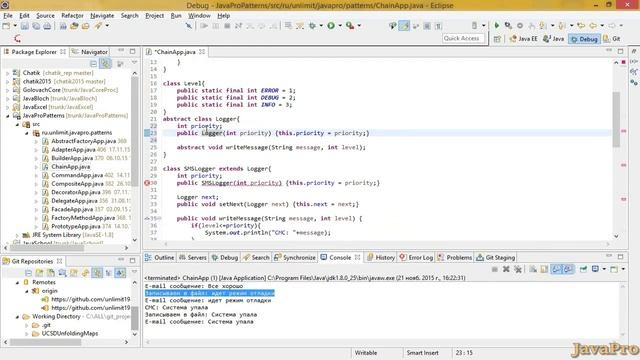Select the origin remote in Git Repositories
The height and width of the screenshot is (360, 640).
point(49,291)
